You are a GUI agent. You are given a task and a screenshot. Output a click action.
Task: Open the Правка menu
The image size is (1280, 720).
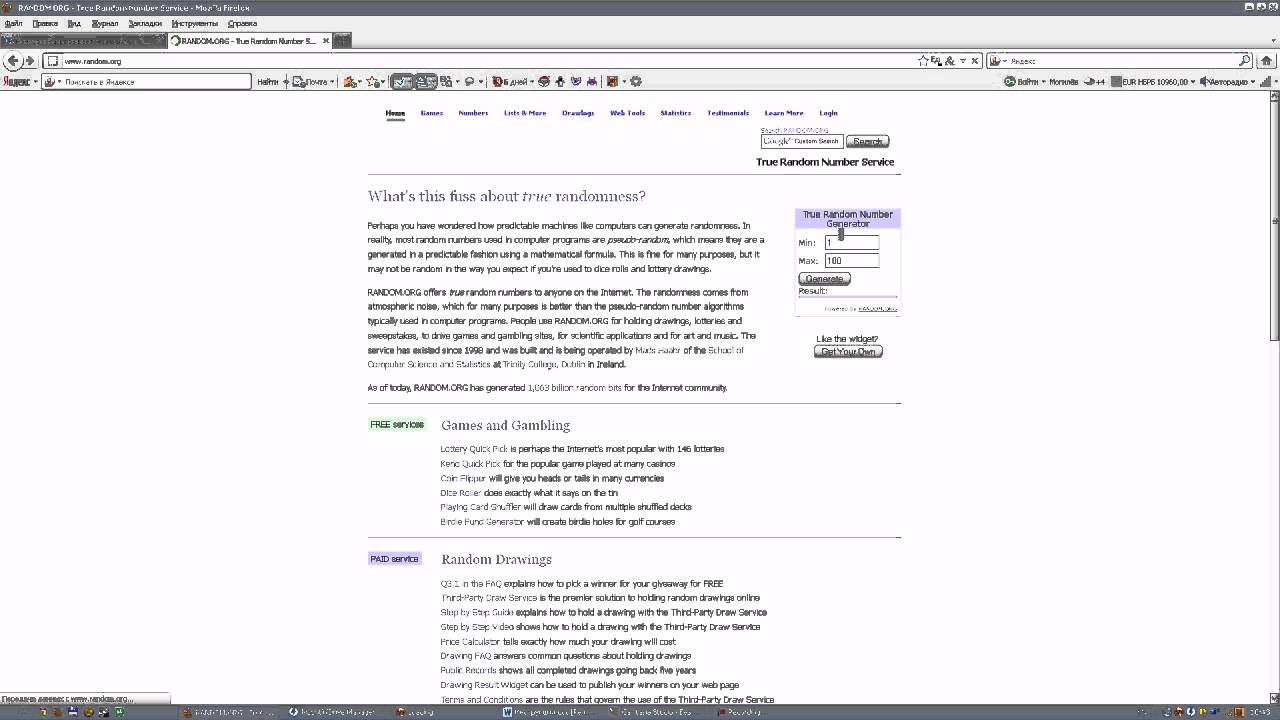(45, 23)
